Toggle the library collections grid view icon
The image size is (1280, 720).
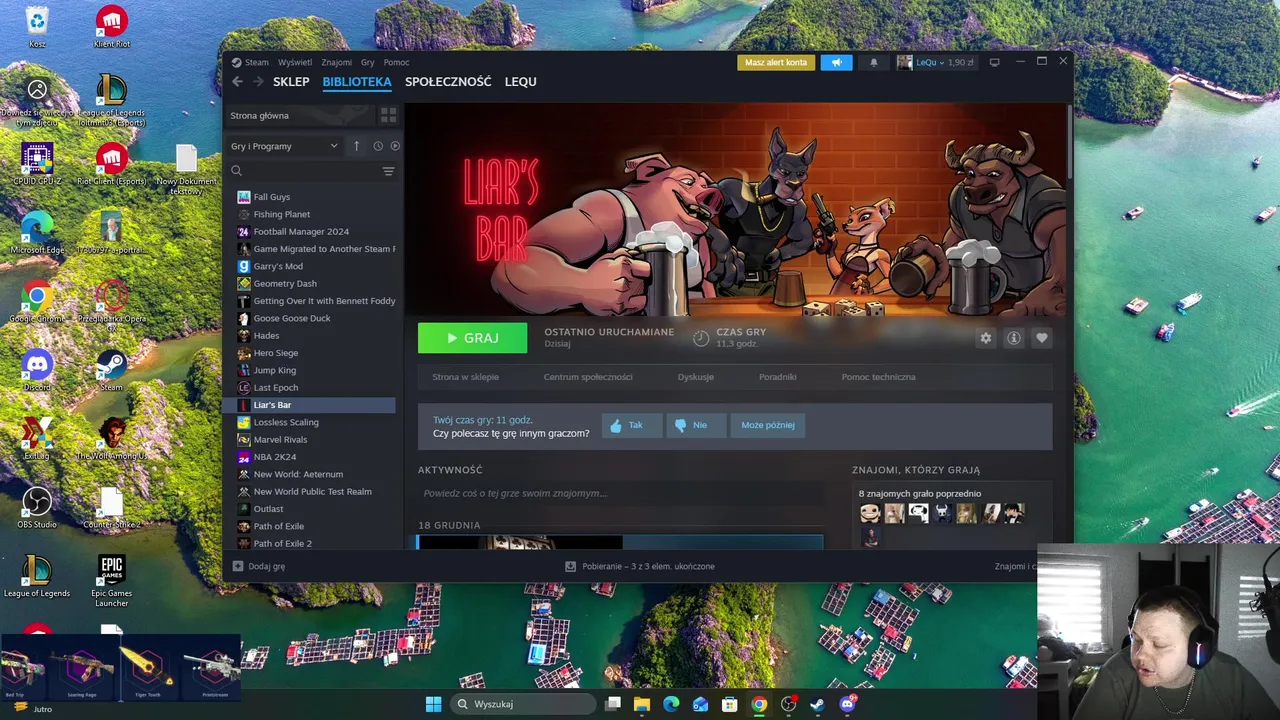tap(388, 115)
